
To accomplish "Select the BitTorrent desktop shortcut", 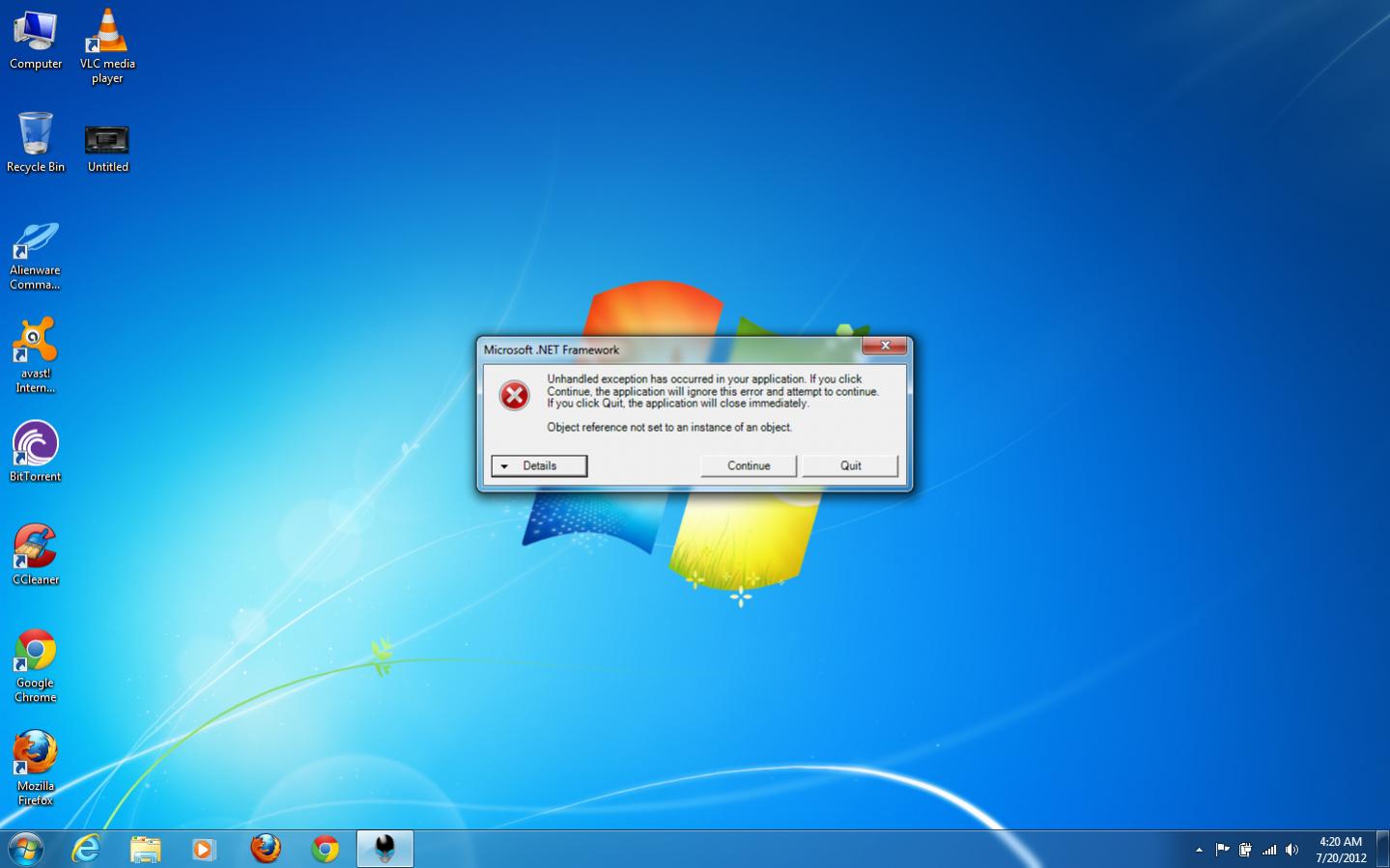I will [36, 451].
